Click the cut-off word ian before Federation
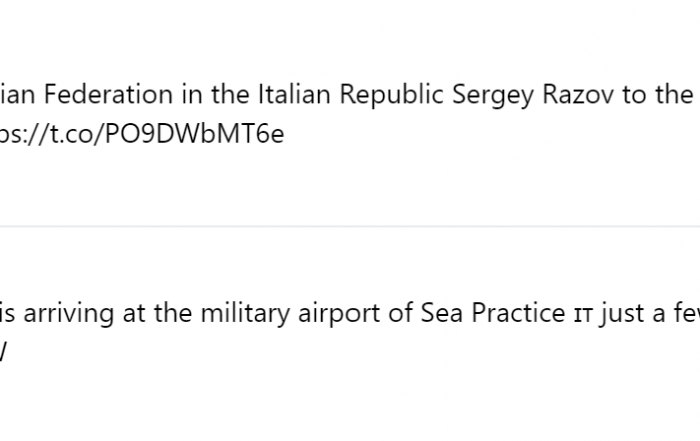 click(x=17, y=94)
